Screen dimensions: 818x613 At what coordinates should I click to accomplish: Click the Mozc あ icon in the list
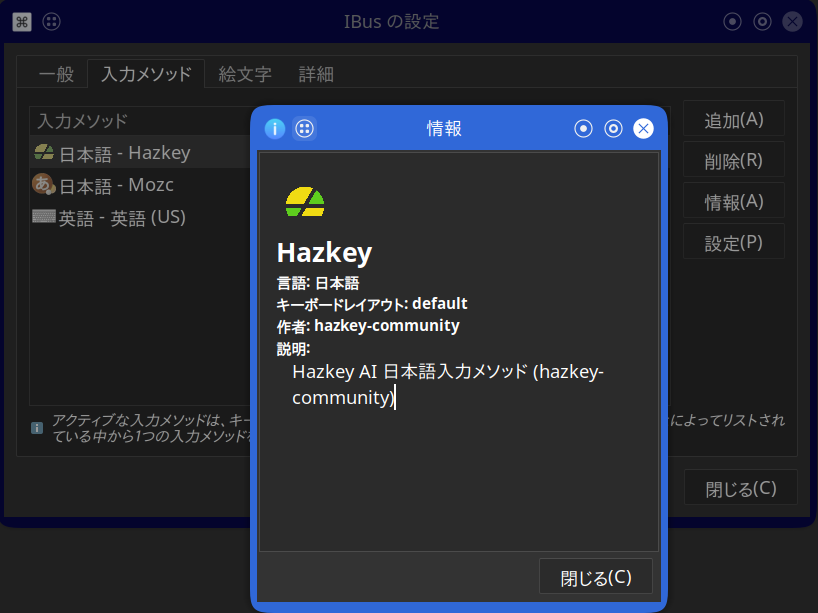click(44, 185)
